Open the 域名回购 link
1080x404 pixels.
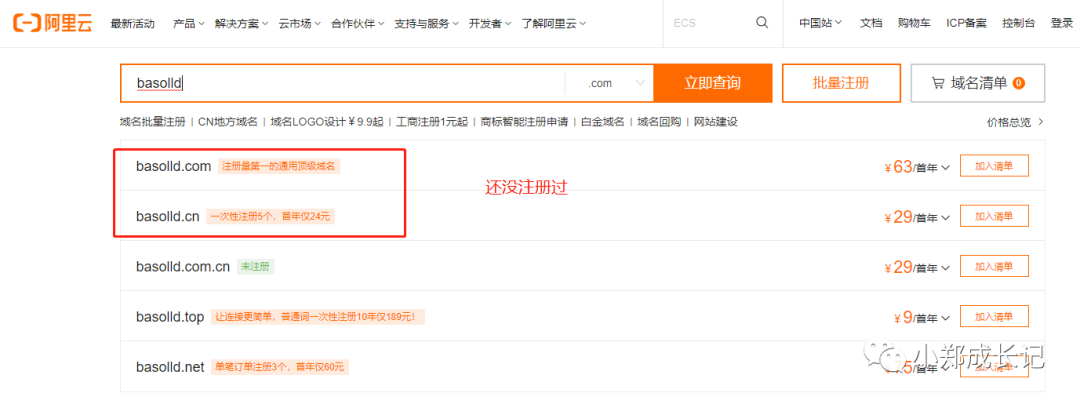(659, 122)
